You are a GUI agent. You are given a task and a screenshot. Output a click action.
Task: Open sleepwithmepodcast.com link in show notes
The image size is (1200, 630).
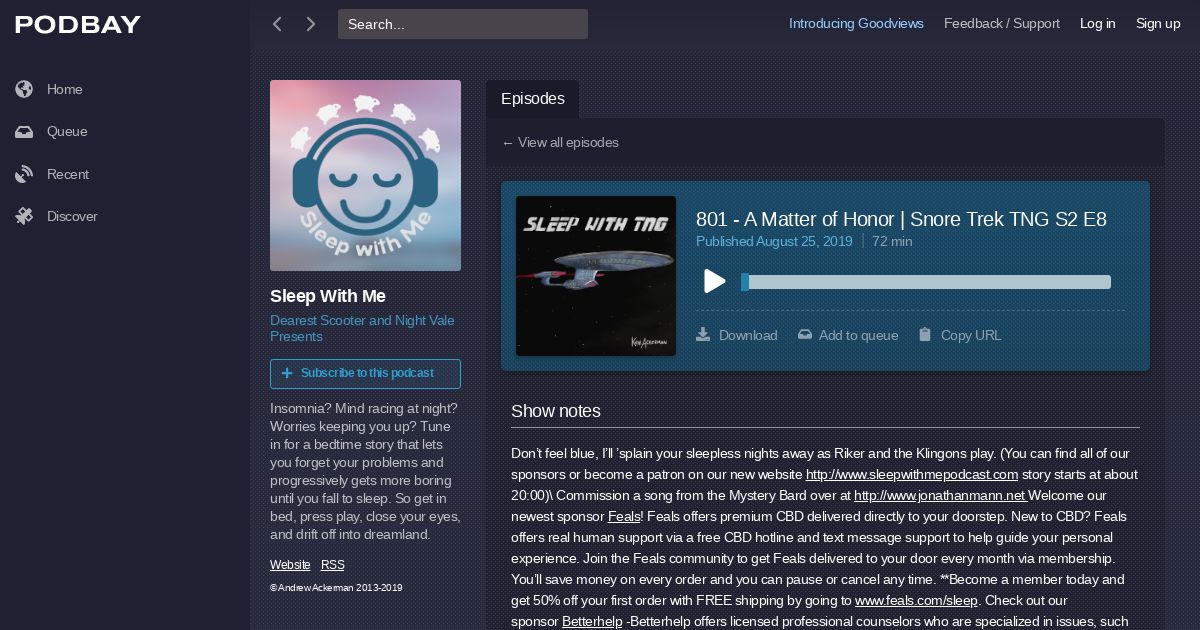[912, 474]
